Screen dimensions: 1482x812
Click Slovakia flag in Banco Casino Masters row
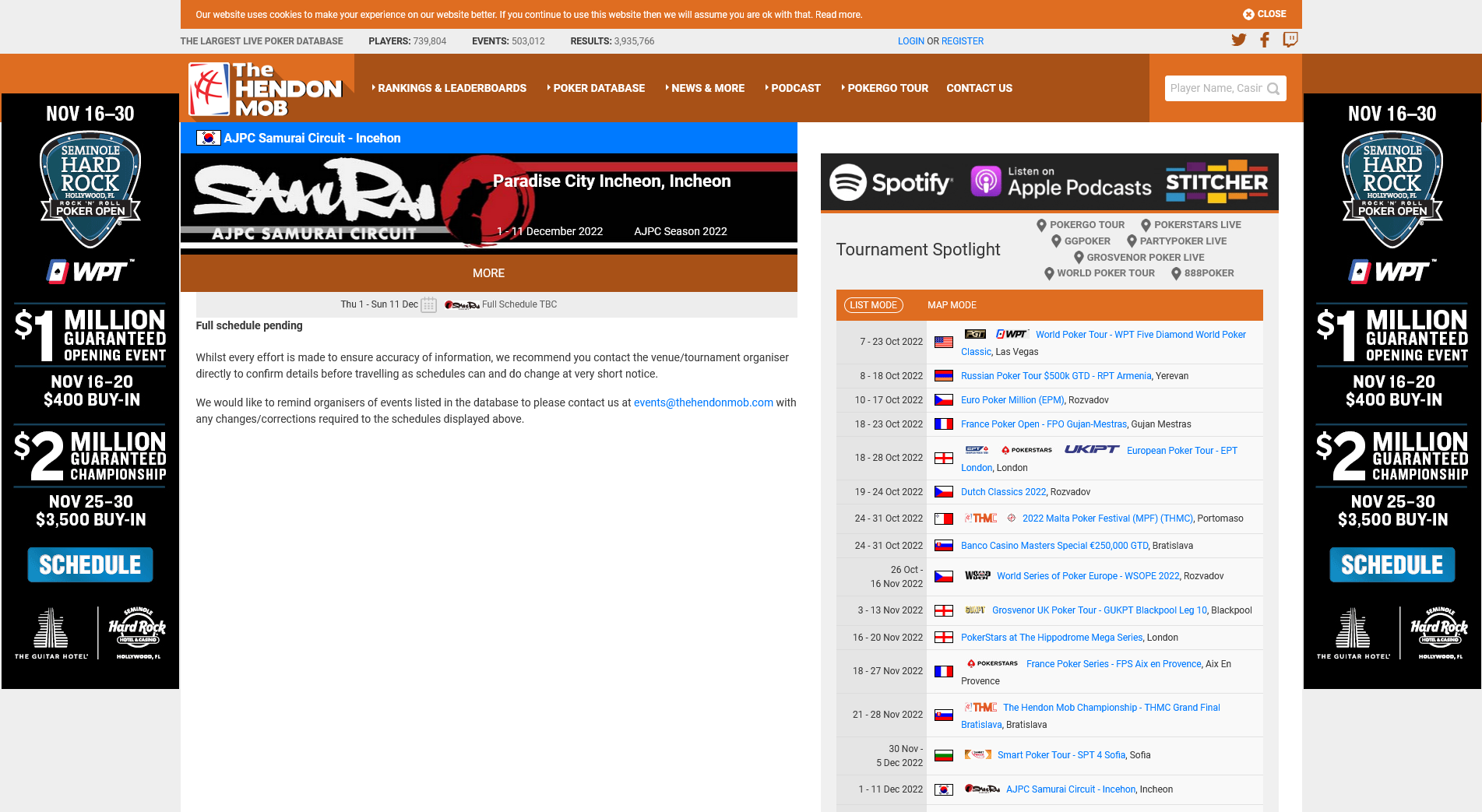944,546
